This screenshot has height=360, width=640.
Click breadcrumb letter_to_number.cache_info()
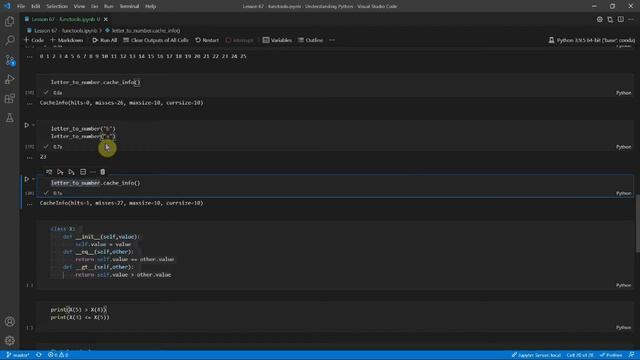click(x=142, y=31)
